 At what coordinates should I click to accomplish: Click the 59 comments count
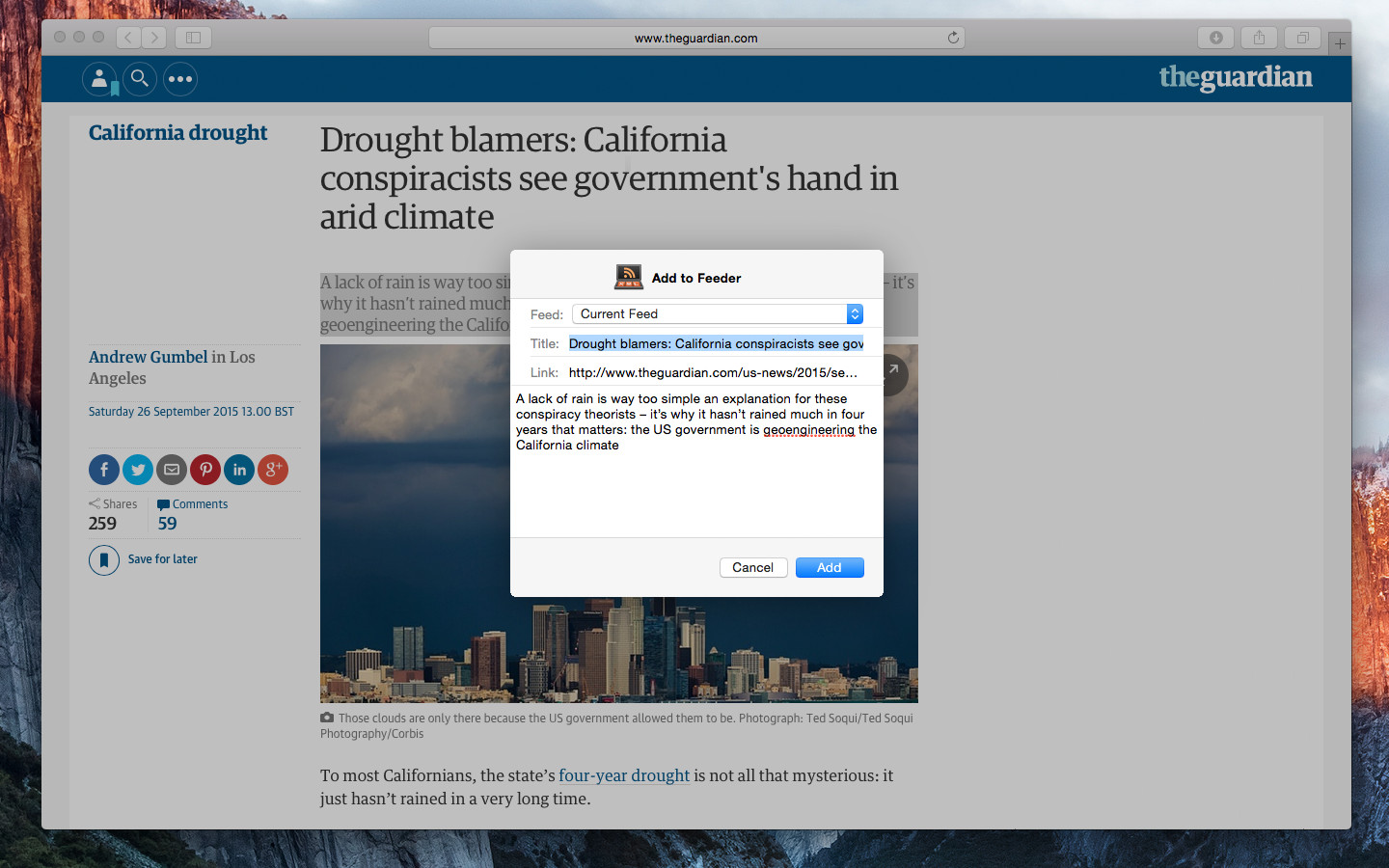pos(168,524)
